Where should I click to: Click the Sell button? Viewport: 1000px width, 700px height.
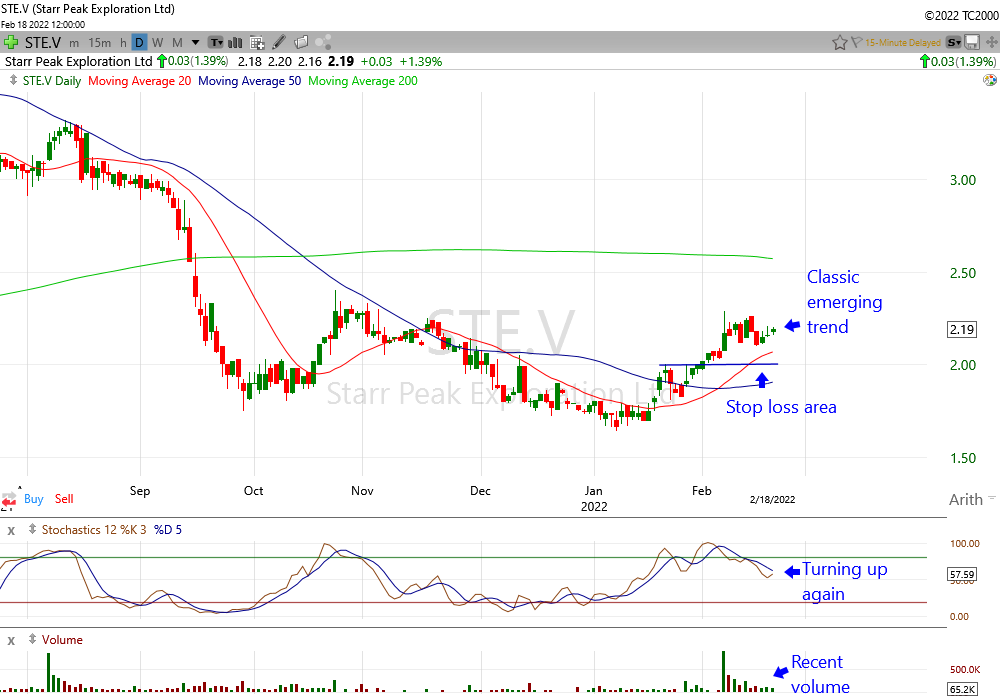(x=64, y=499)
